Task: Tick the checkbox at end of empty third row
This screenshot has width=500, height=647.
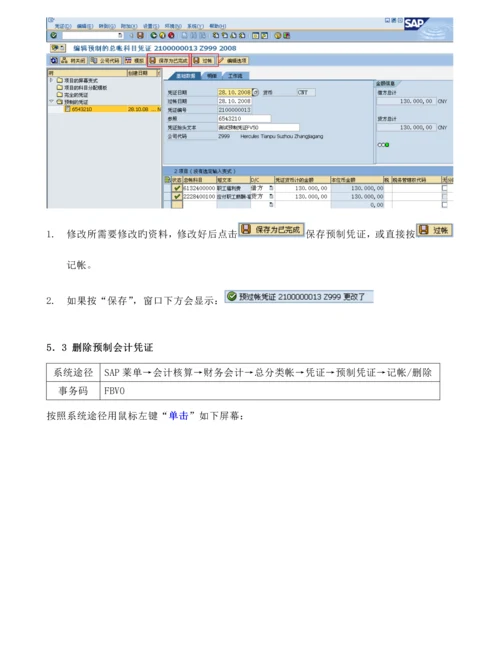Action: (445, 205)
